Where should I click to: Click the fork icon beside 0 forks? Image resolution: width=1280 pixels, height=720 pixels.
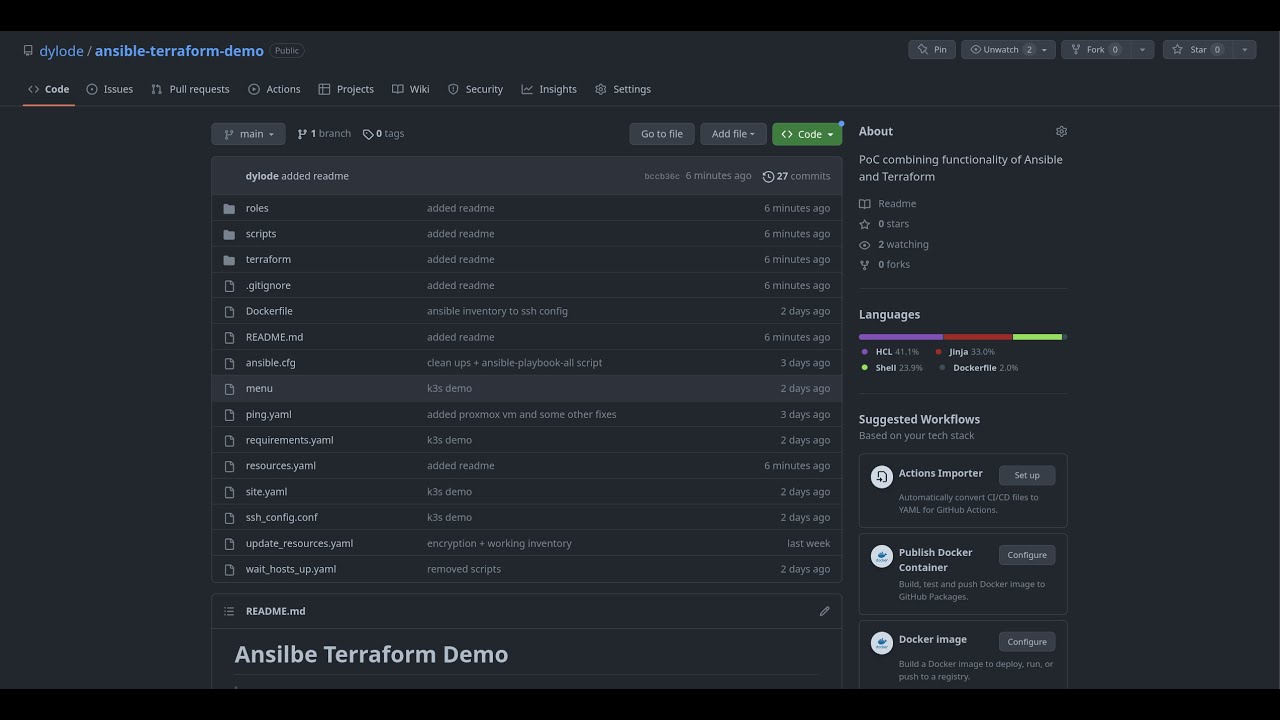point(865,265)
